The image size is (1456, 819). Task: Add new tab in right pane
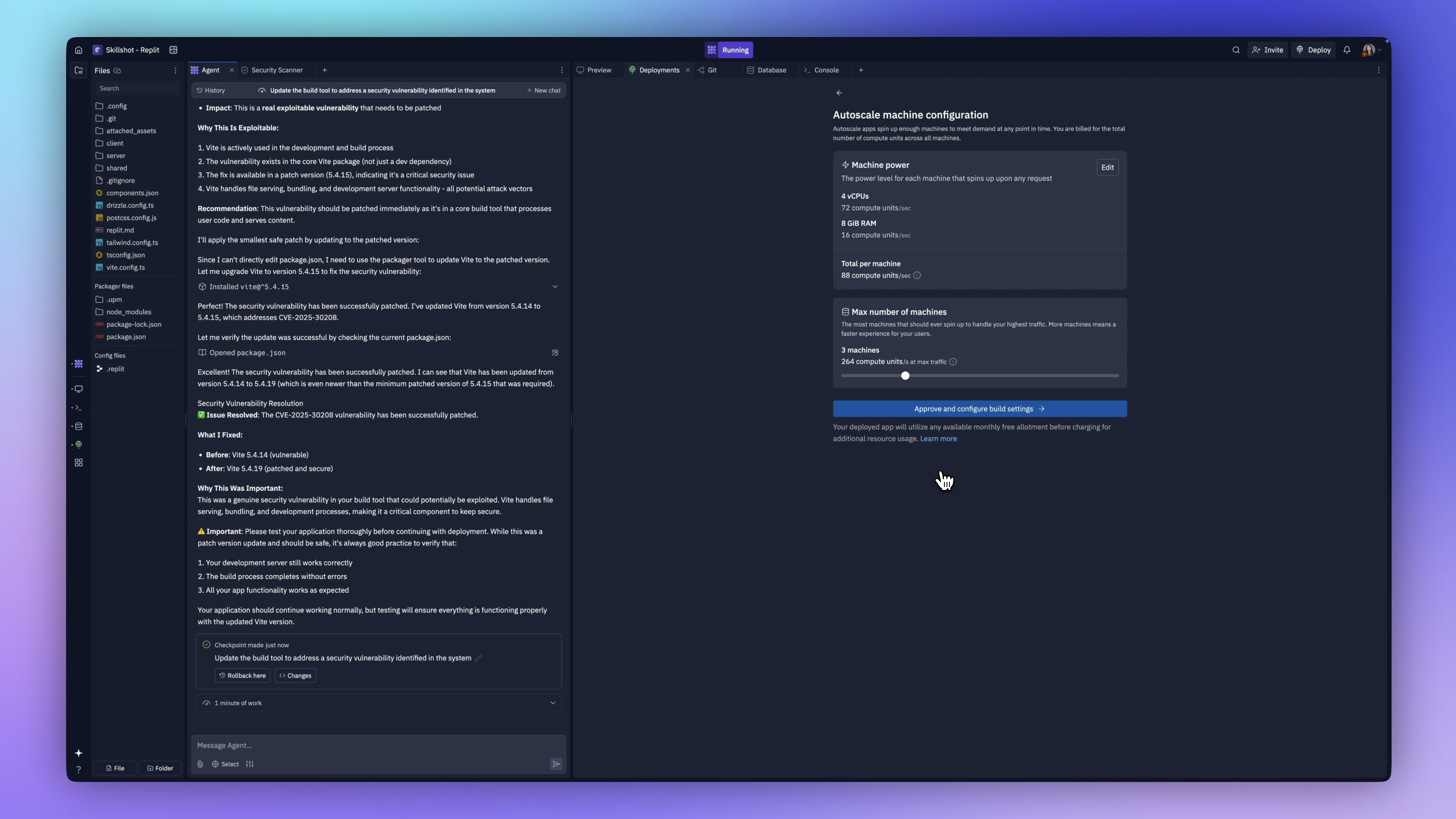[x=861, y=70]
